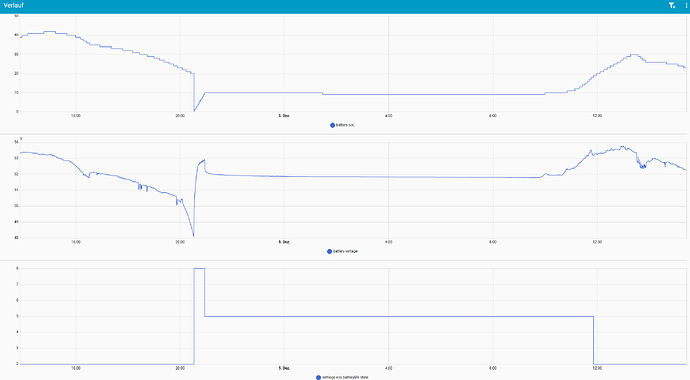Toggle the battery voltage legend entry

point(342,252)
